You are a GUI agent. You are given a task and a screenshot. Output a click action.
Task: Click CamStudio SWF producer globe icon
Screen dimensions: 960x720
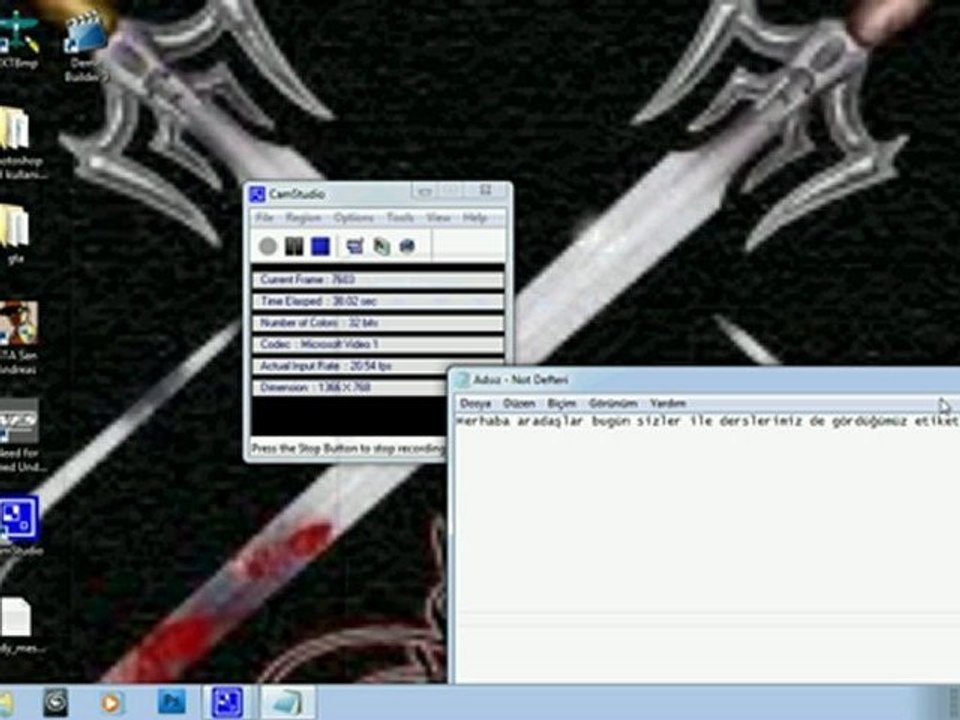pyautogui.click(x=407, y=246)
